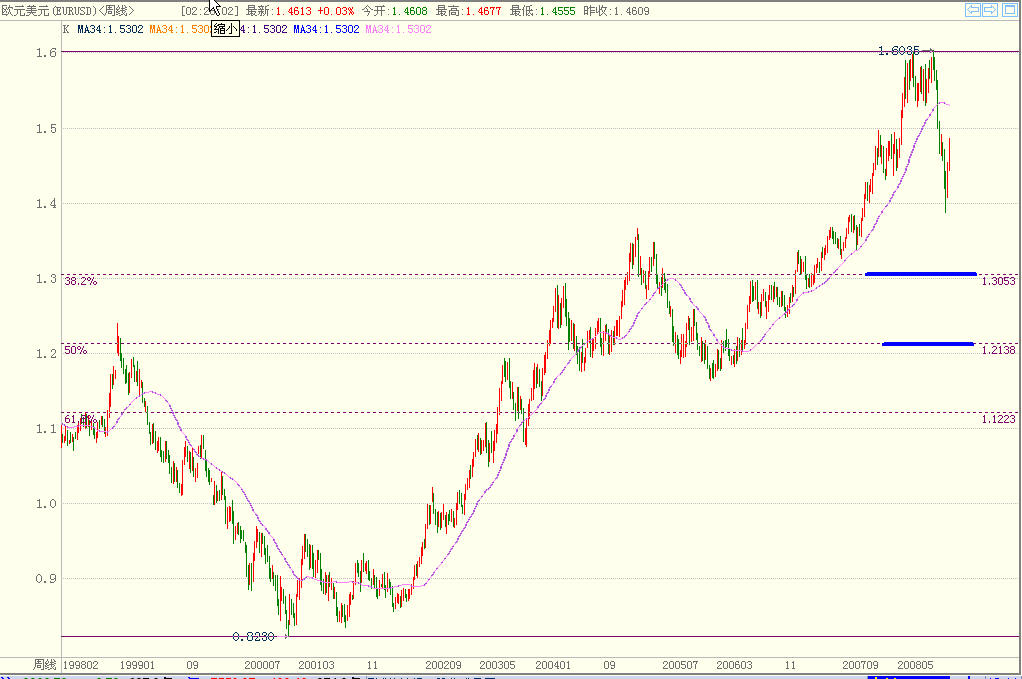Click the right arrow navigation icon

(989, 10)
